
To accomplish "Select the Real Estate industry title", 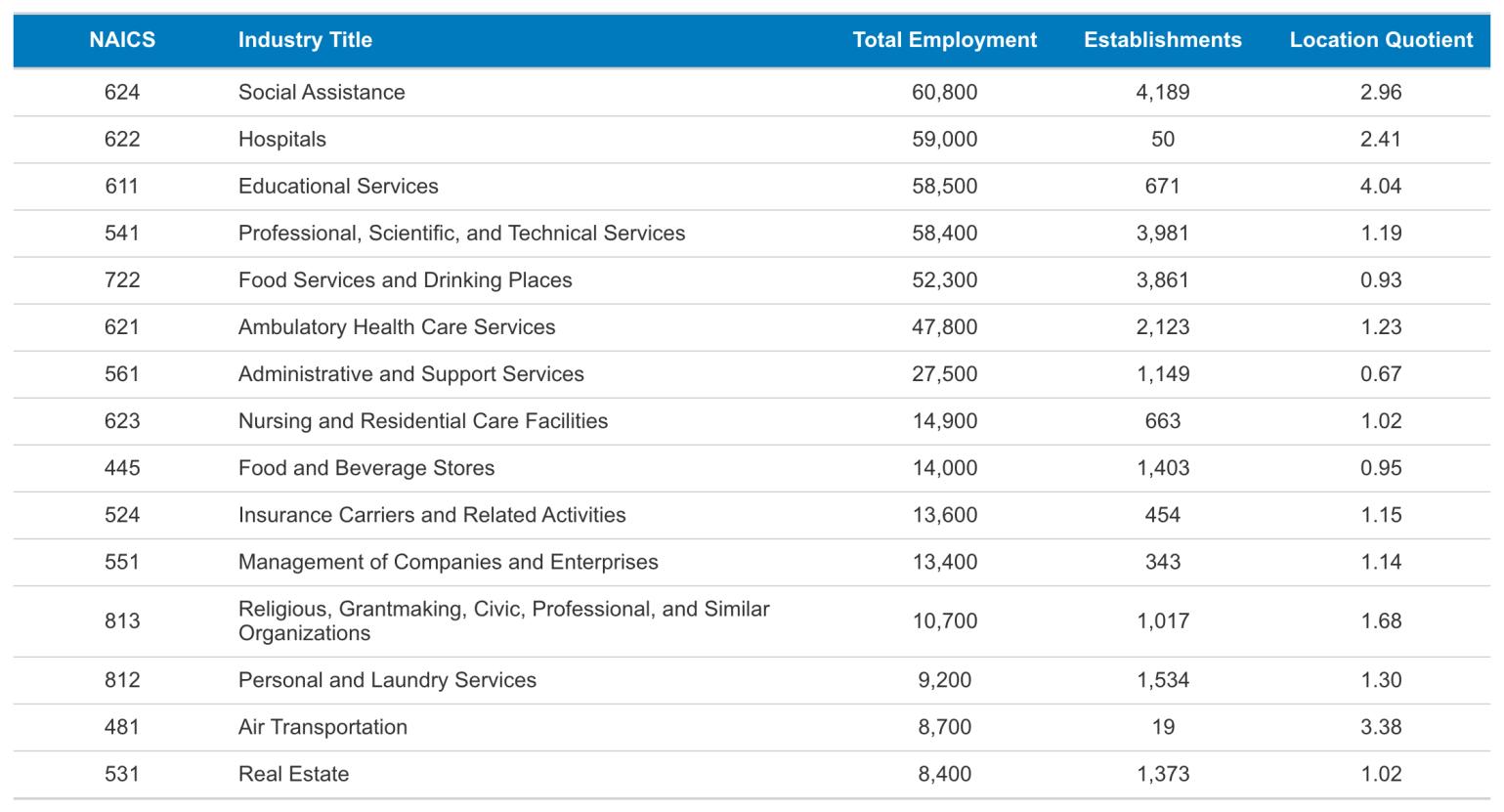I will [293, 774].
